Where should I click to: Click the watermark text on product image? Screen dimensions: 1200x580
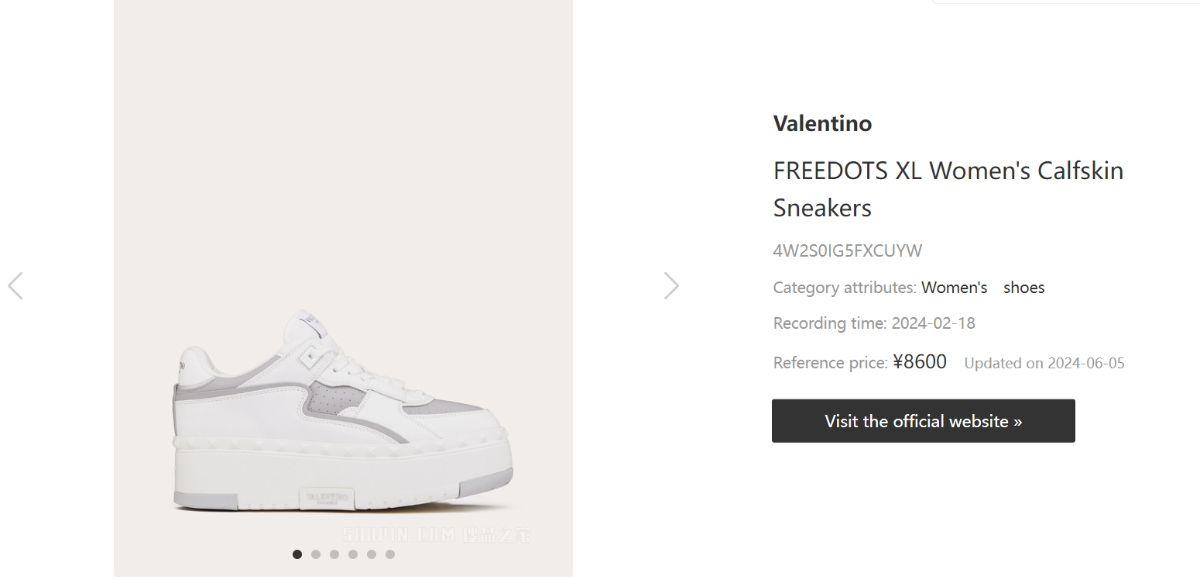tap(438, 536)
